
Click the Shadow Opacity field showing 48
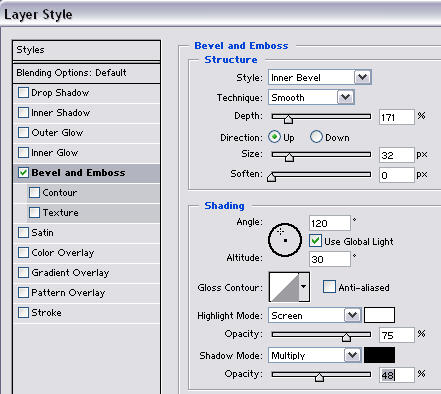pyautogui.click(x=397, y=375)
